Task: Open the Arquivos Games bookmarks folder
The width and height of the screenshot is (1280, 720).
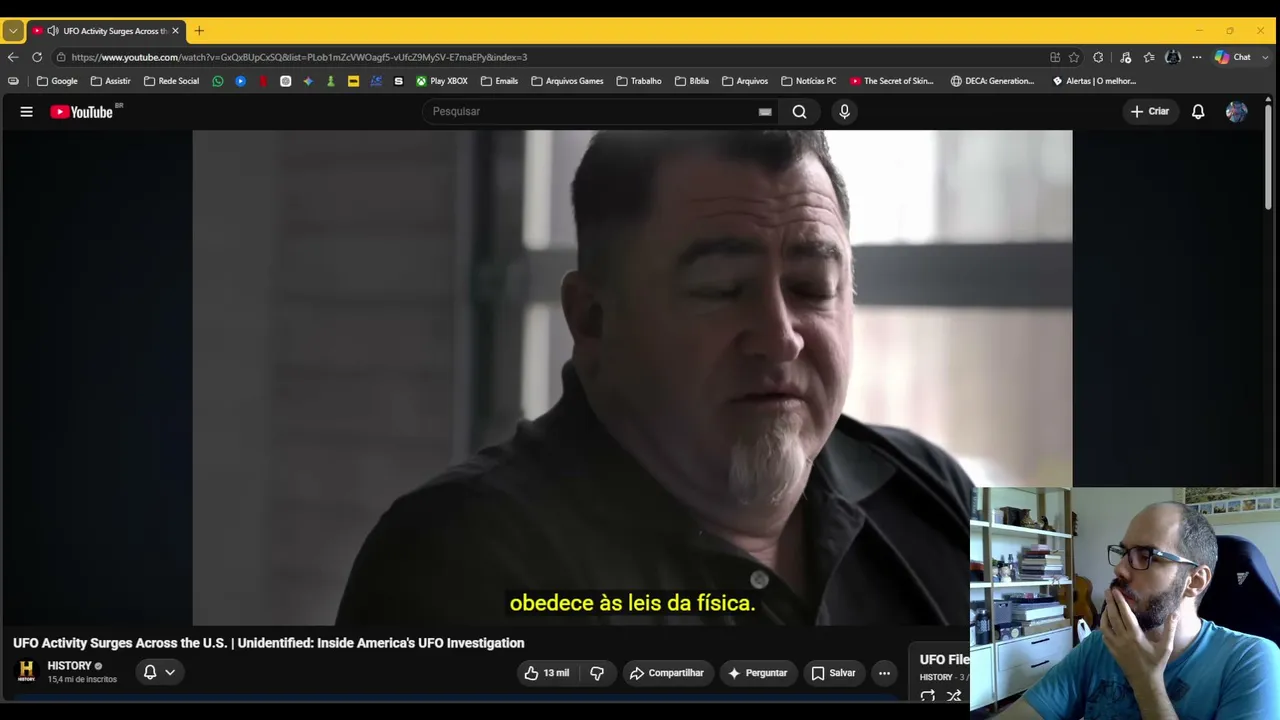Action: pos(567,81)
